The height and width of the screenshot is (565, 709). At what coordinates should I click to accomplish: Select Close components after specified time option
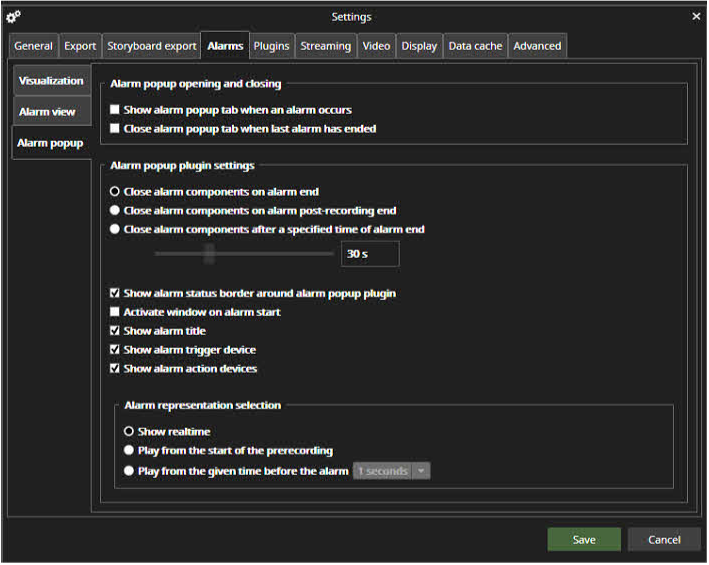115,230
